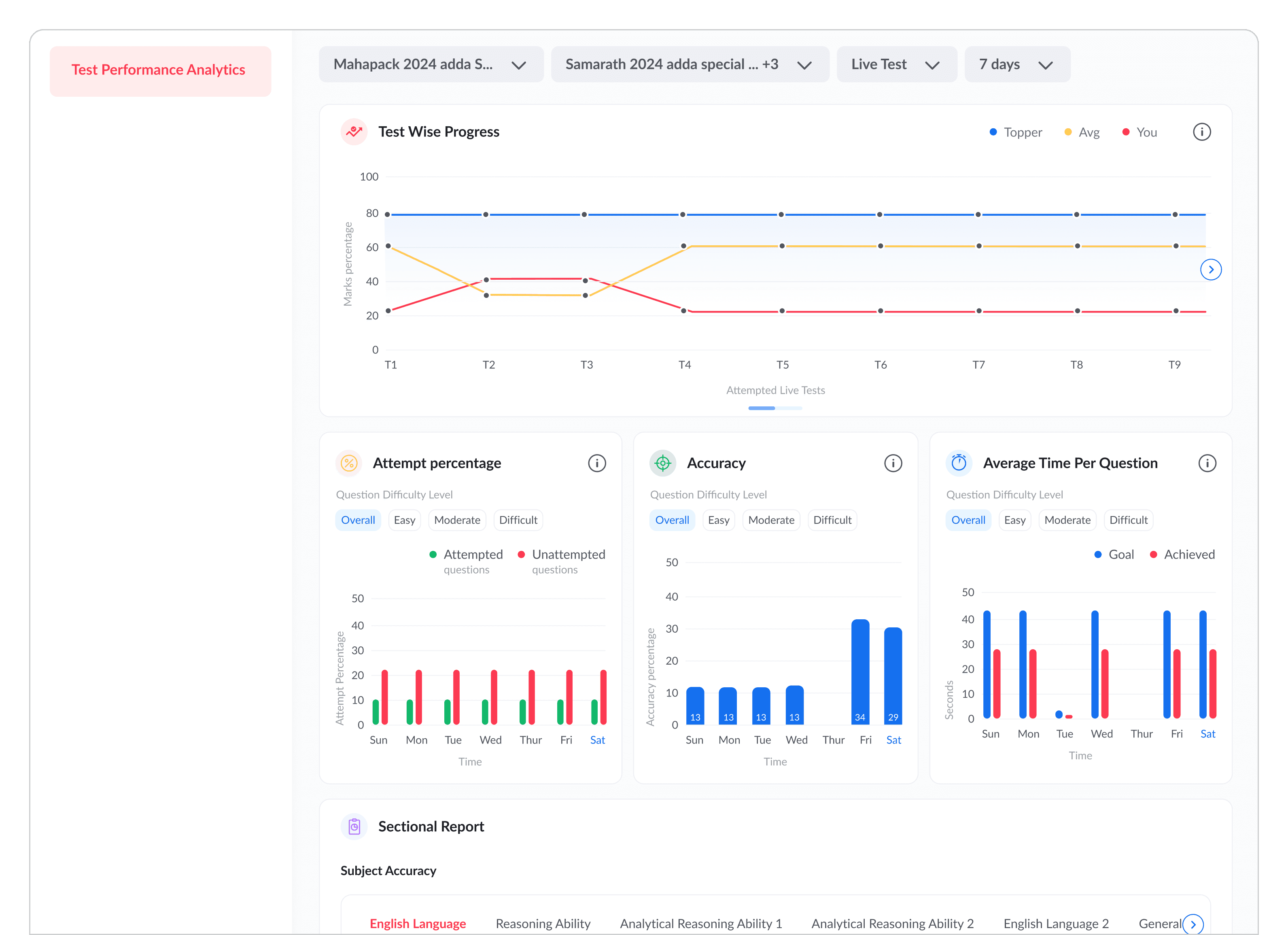Screen dimensions: 1288x935
Task: Select Easy difficulty under Attempt percentage
Action: click(x=404, y=520)
